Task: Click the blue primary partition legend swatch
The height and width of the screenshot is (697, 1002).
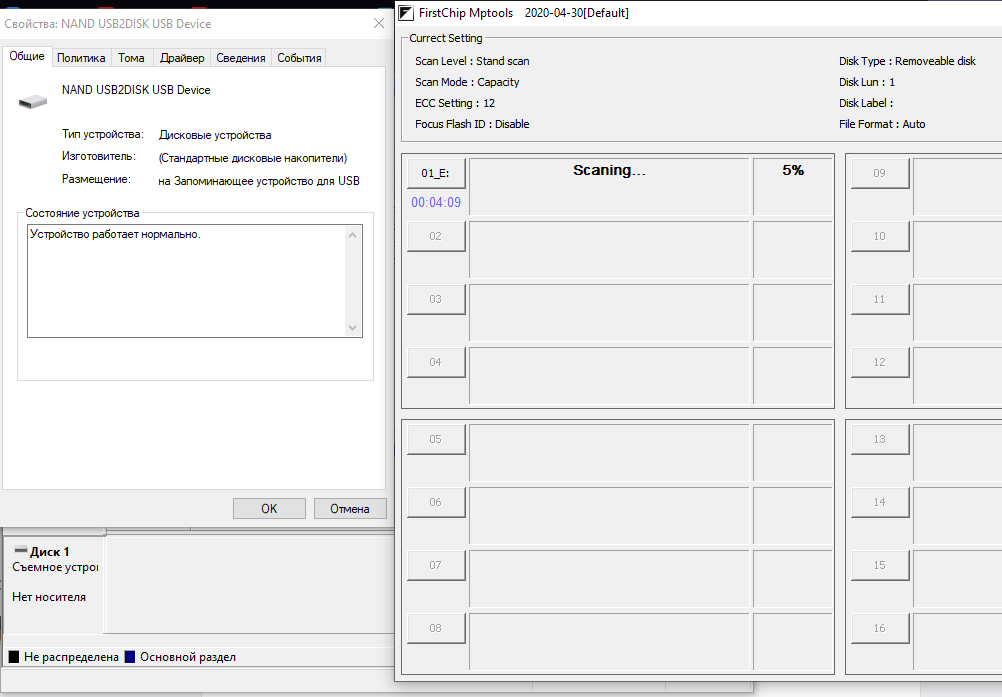Action: [x=130, y=657]
